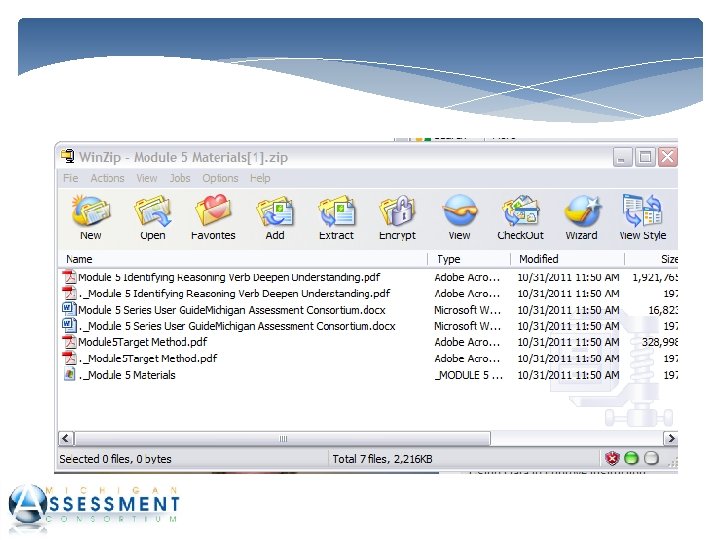Select Module 5 Identifying Reasoning Verb Deepen Understanding.pdf

229,277
